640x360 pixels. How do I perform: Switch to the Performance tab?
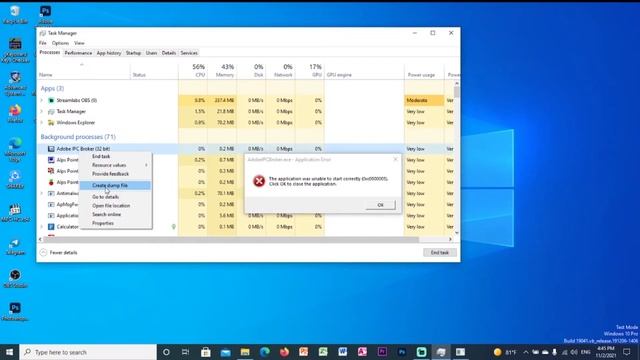pos(78,53)
